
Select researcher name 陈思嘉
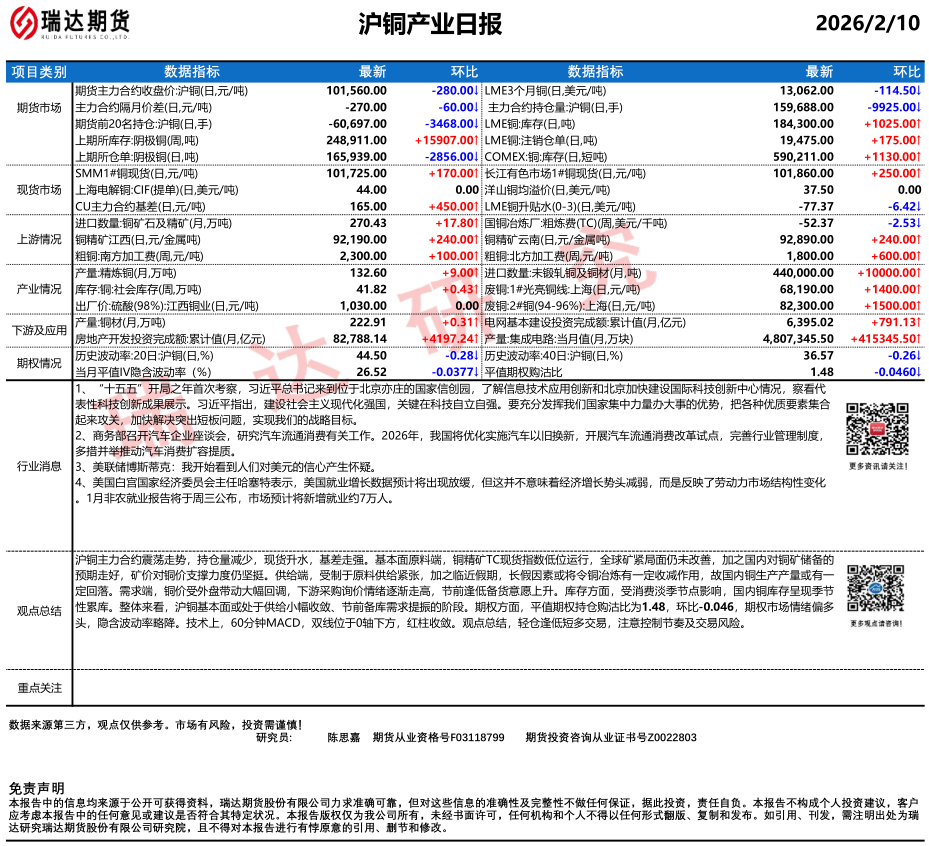point(344,738)
